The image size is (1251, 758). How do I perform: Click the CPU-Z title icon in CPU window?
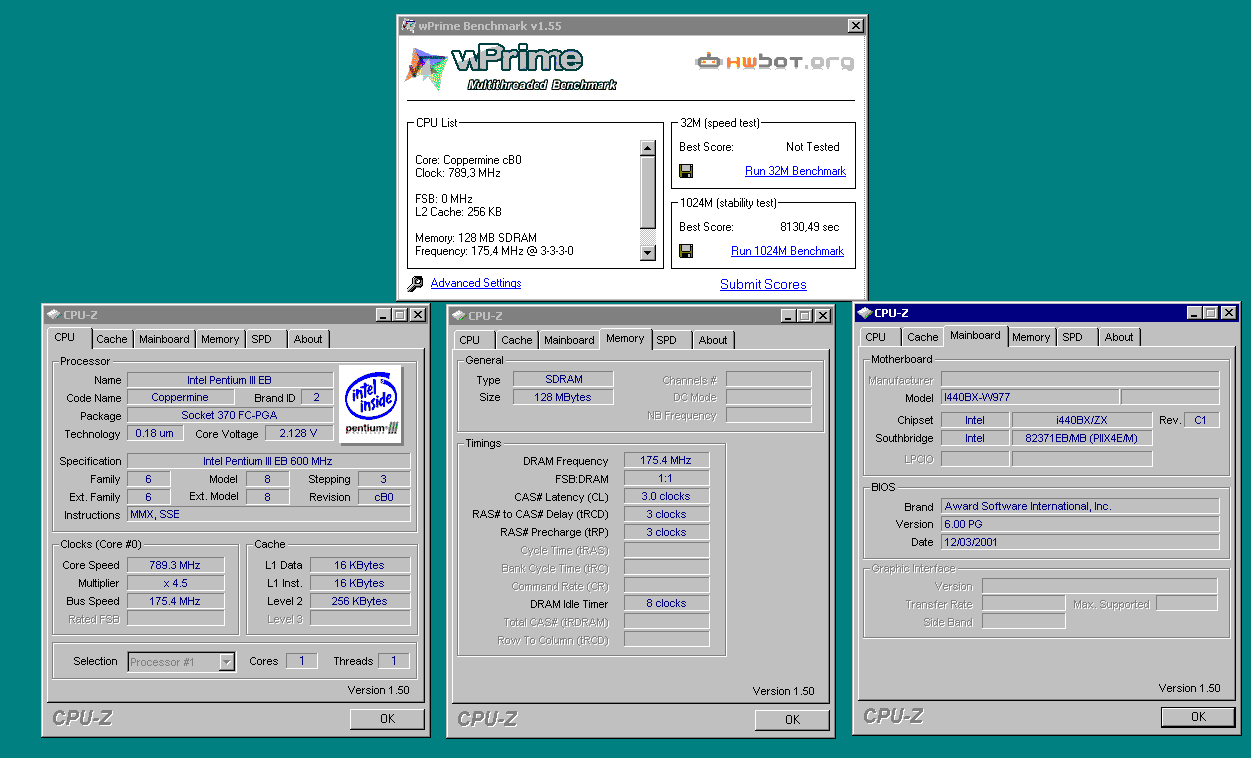click(53, 315)
